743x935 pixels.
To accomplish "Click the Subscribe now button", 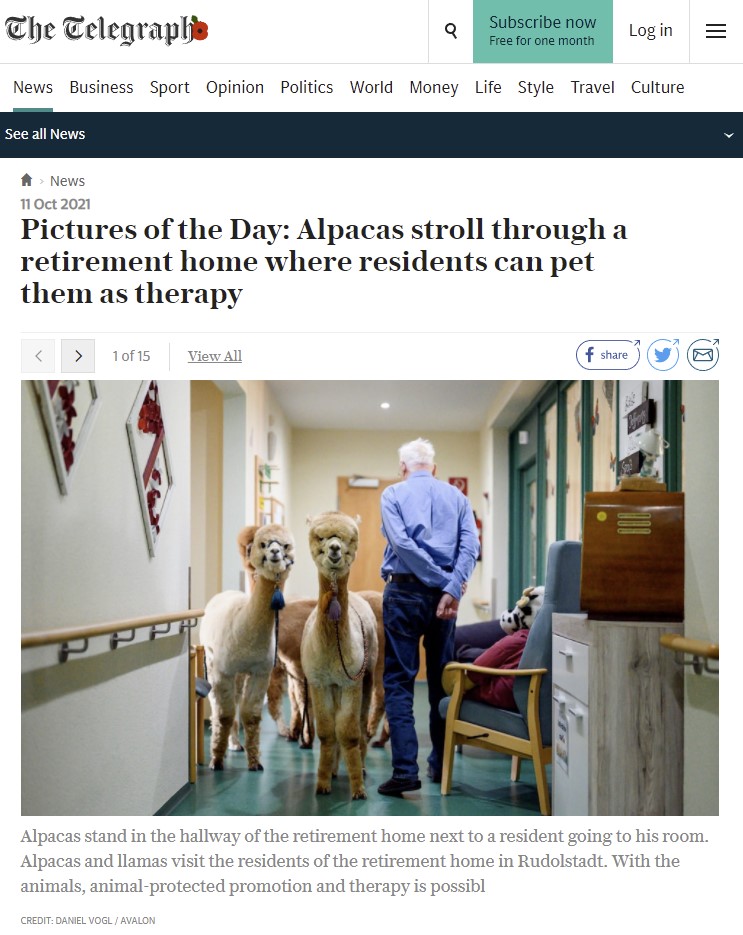I will point(543,31).
